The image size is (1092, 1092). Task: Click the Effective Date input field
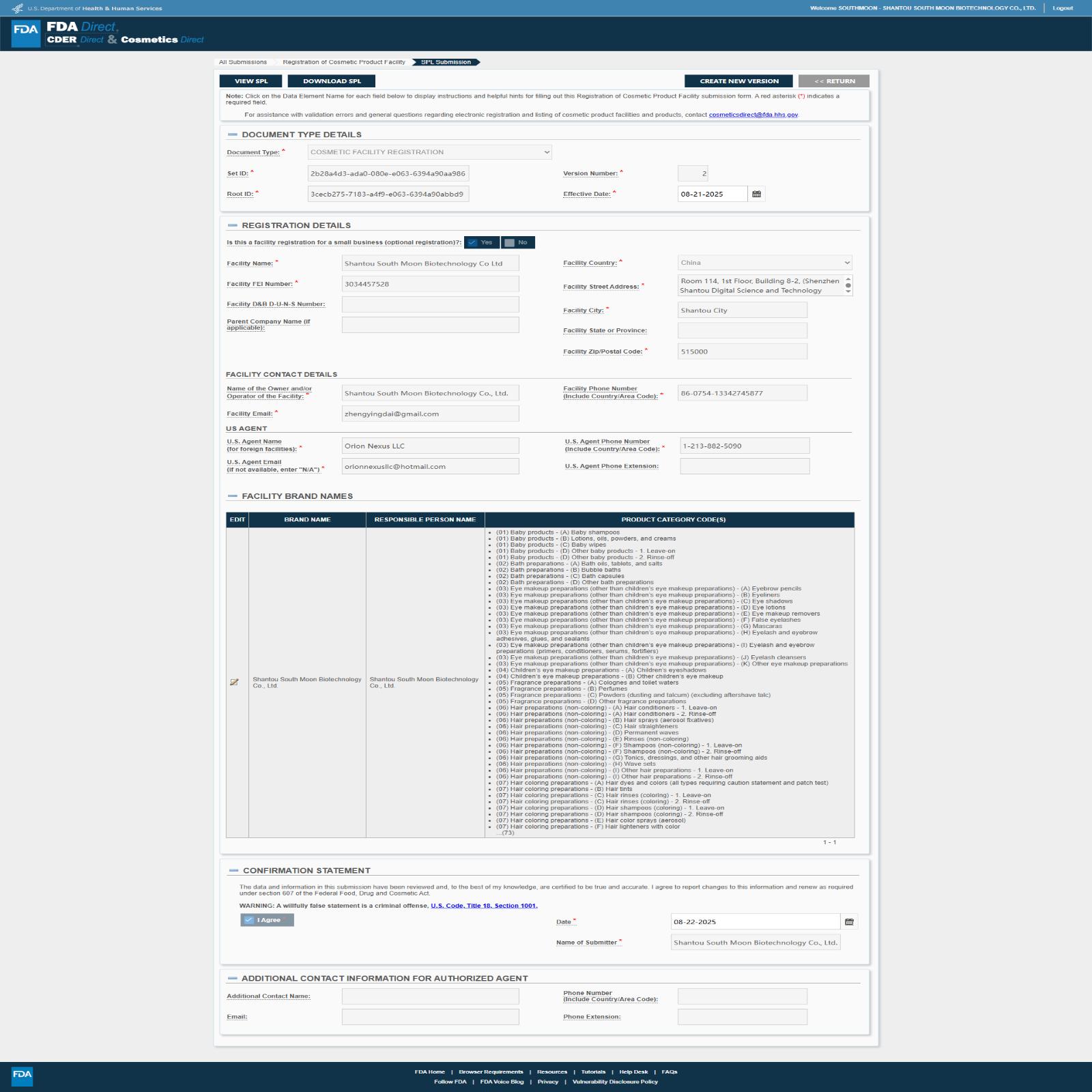[x=713, y=194]
